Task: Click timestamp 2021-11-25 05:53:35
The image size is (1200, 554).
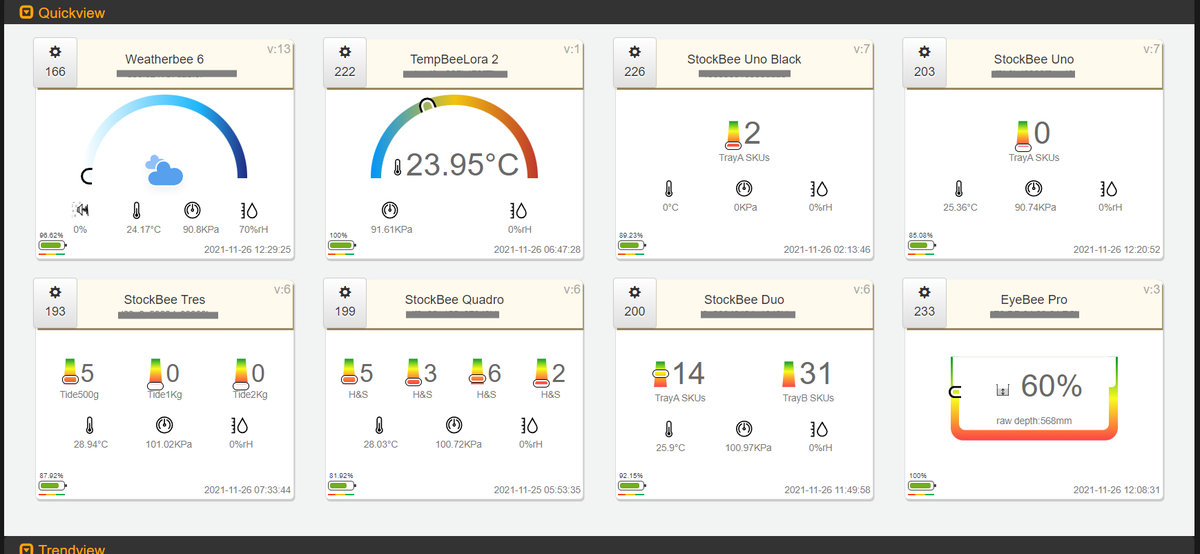Action: 537,490
